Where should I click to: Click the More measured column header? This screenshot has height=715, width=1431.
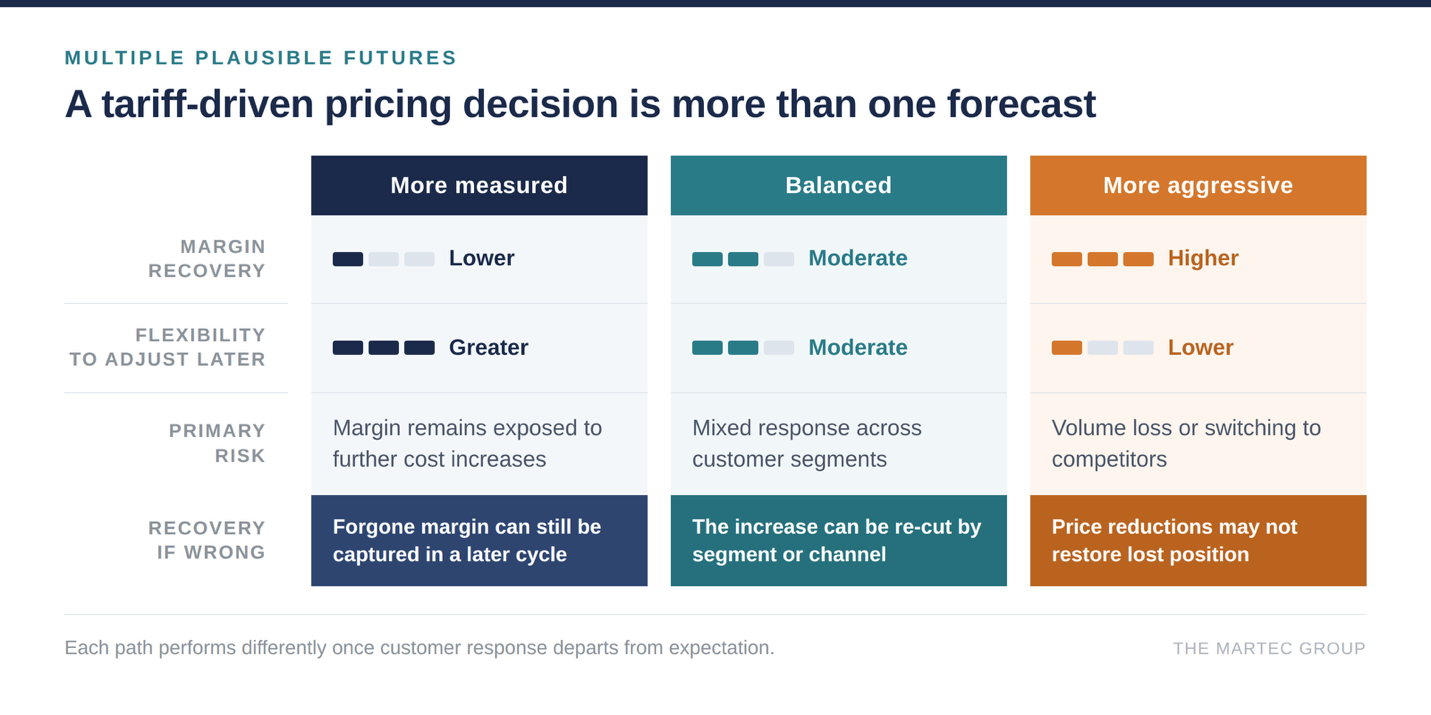tap(479, 185)
